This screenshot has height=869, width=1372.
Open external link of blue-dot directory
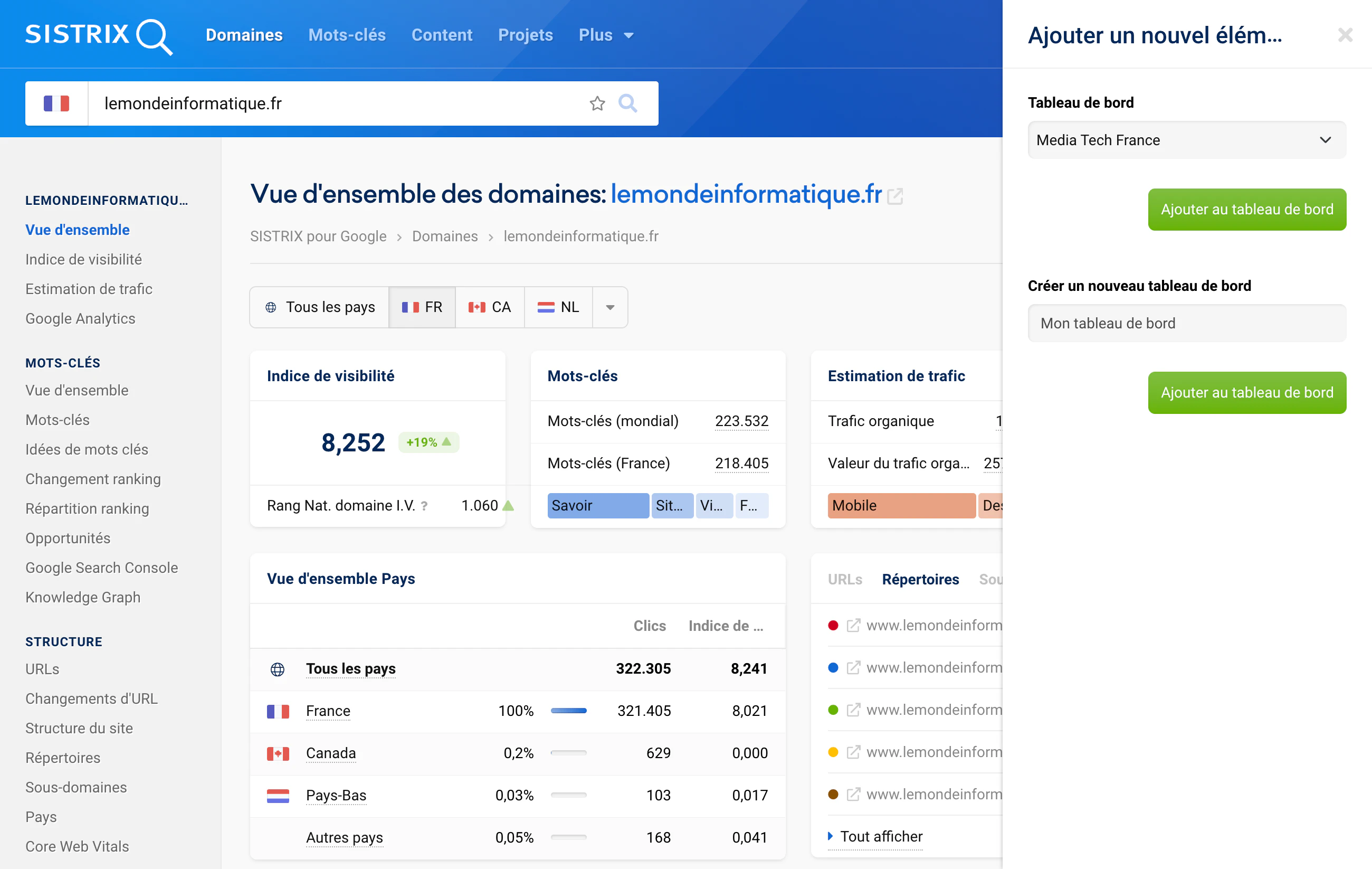[853, 668]
